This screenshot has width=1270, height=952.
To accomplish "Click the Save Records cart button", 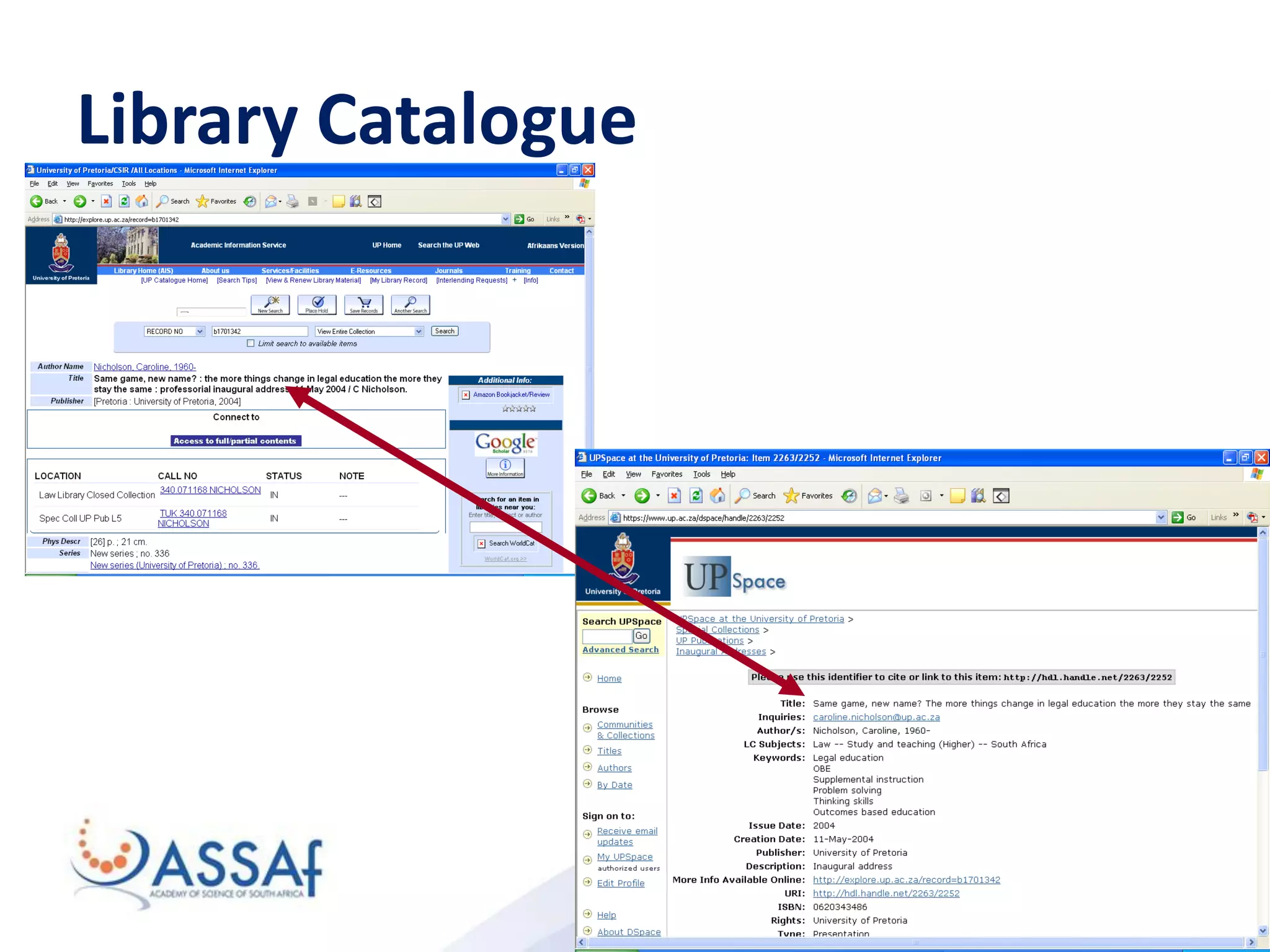I will pos(364,305).
